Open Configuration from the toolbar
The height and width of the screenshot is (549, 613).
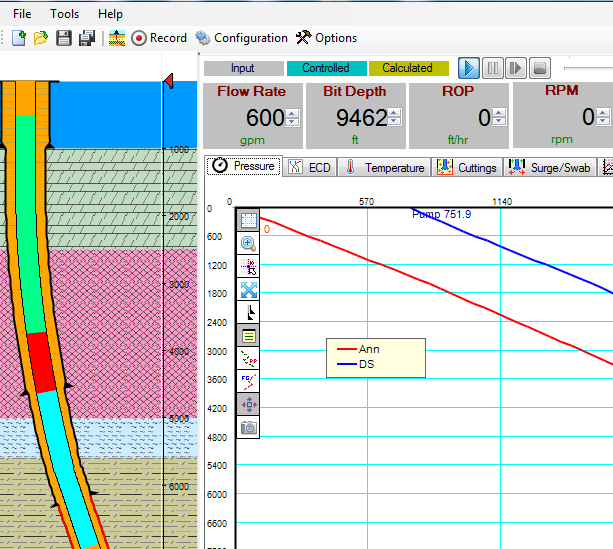241,38
